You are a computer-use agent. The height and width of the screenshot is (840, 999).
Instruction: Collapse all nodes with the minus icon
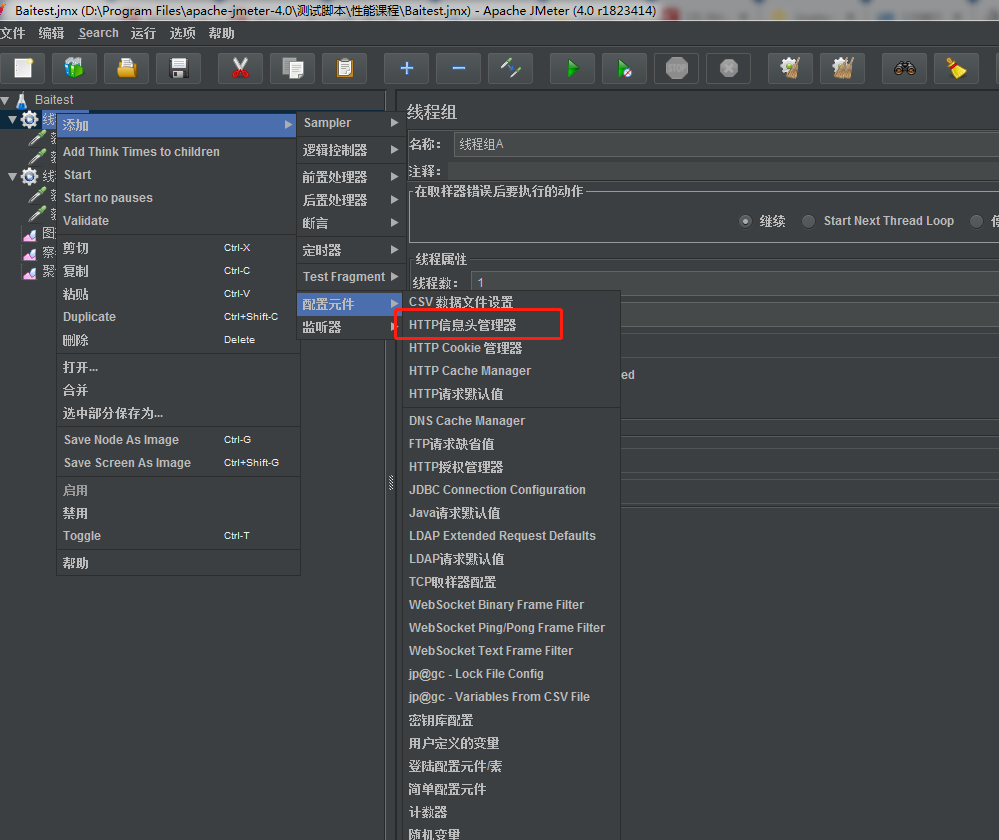coord(459,68)
